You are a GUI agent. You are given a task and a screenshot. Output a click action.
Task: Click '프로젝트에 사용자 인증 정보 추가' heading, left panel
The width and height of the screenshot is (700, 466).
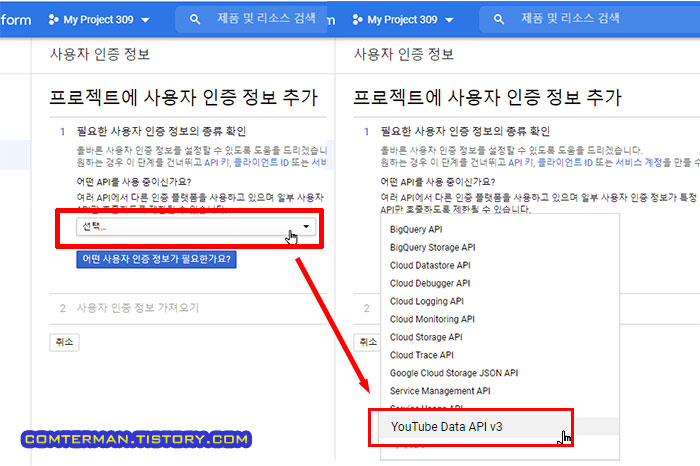183,97
